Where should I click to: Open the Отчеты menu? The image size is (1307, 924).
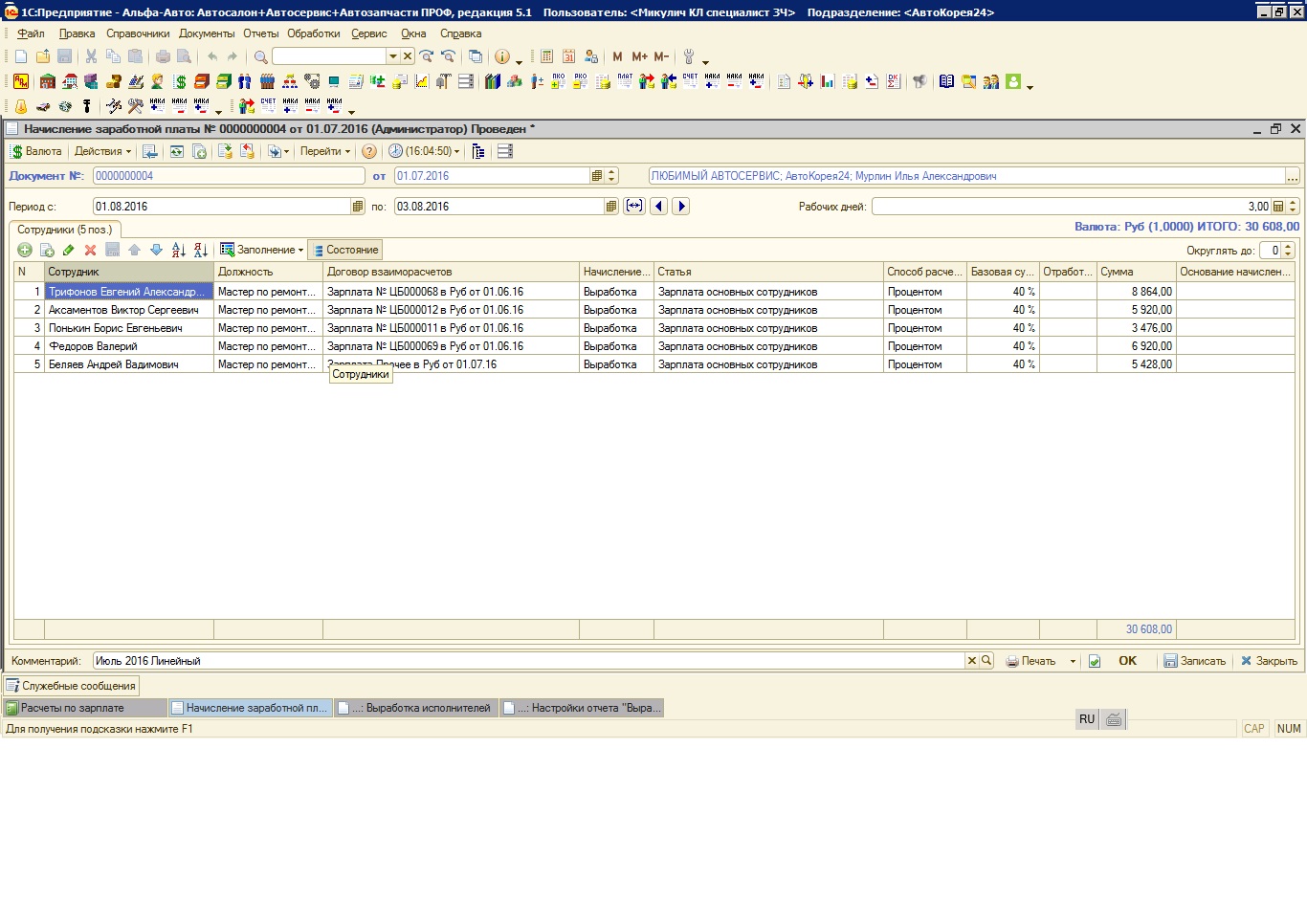tap(261, 33)
